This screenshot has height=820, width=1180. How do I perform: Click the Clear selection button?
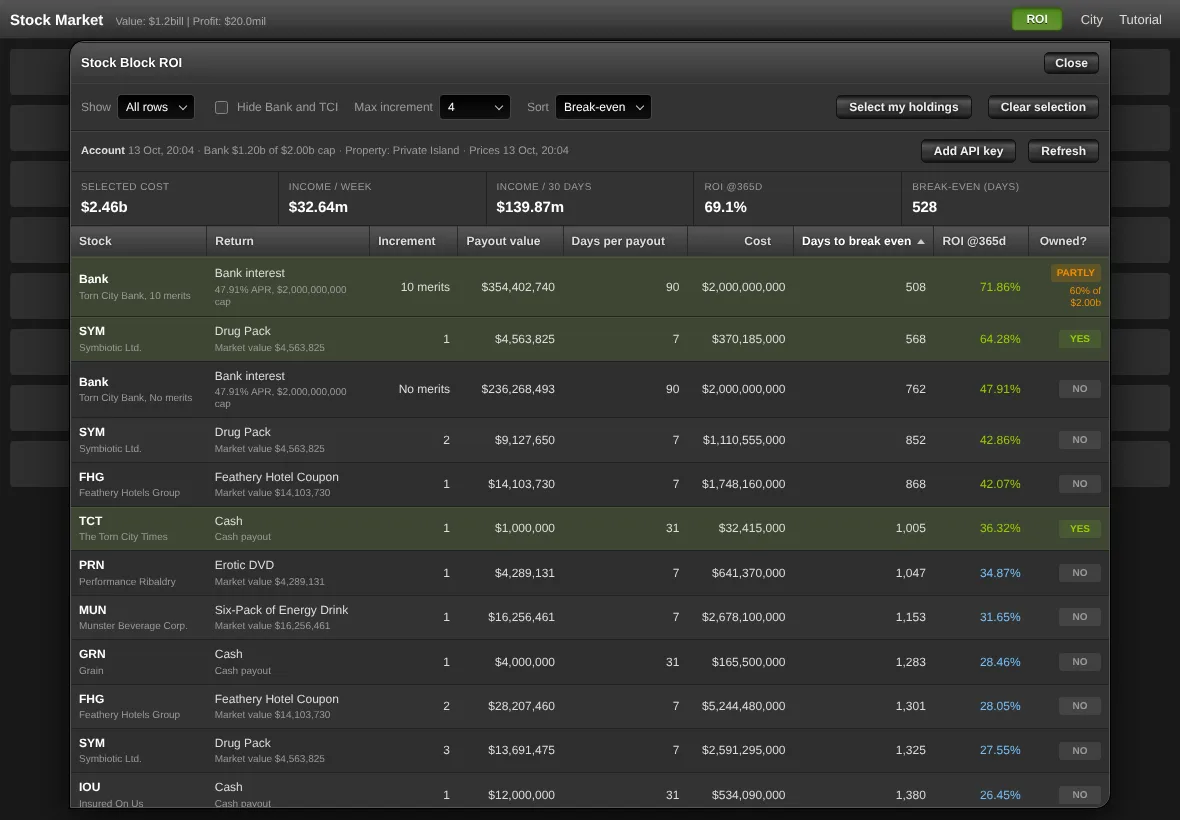click(1043, 107)
